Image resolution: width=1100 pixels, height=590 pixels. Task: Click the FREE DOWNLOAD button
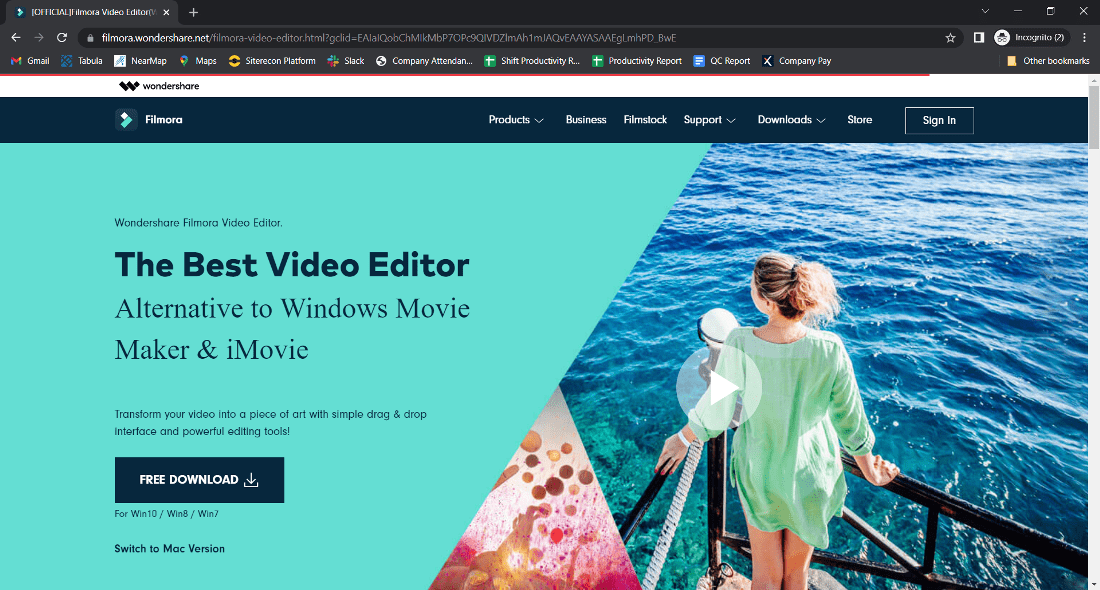(199, 480)
